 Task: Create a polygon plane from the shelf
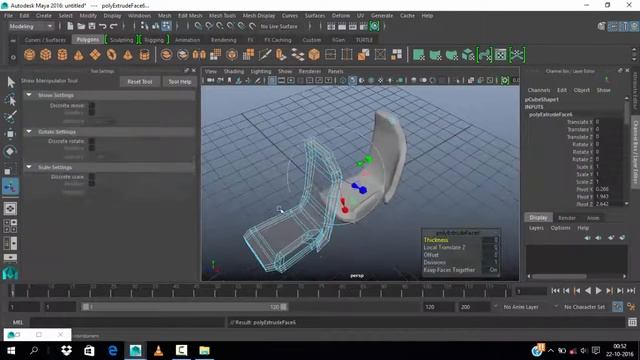[x=95, y=55]
